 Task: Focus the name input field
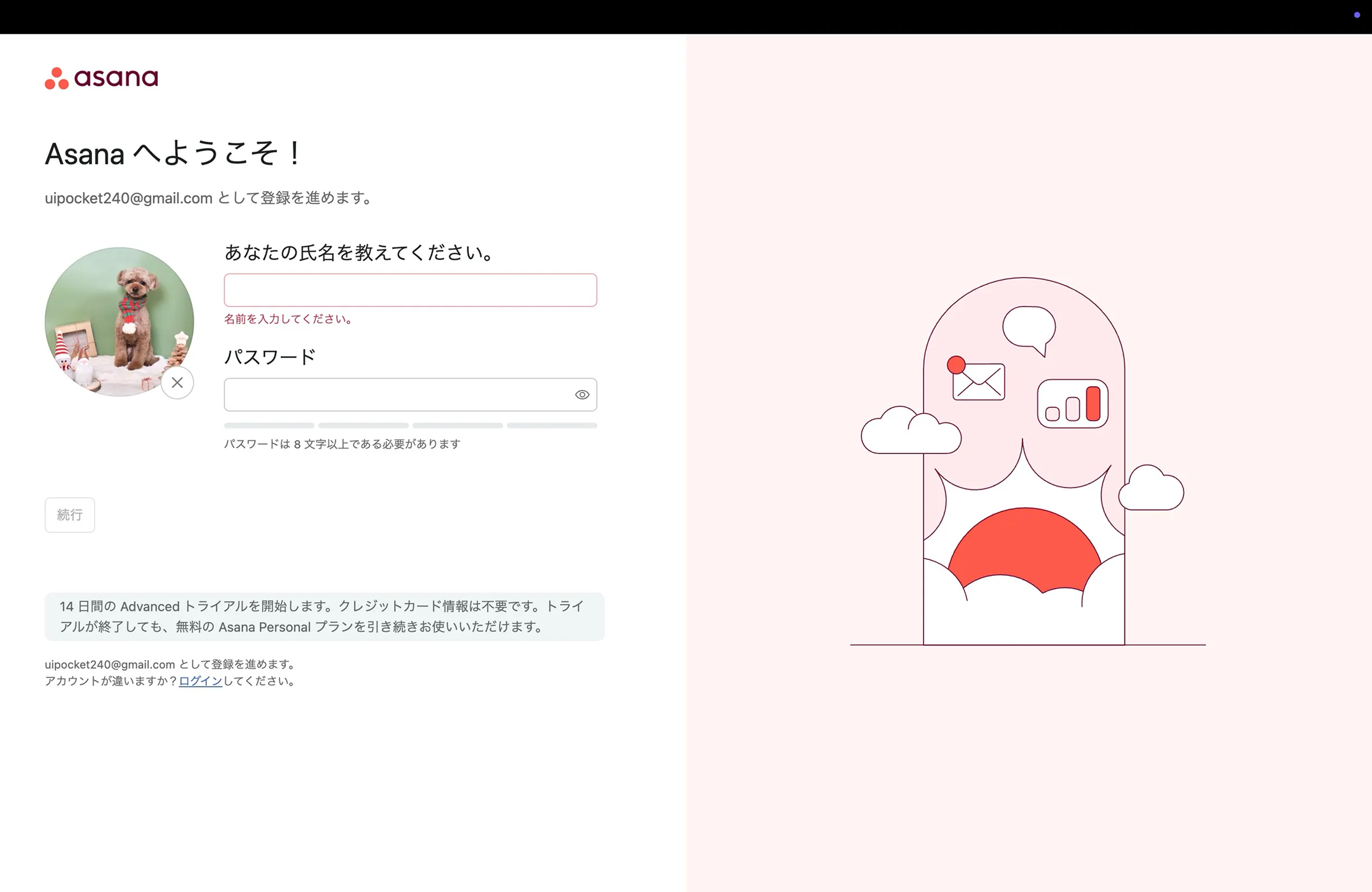tap(410, 290)
